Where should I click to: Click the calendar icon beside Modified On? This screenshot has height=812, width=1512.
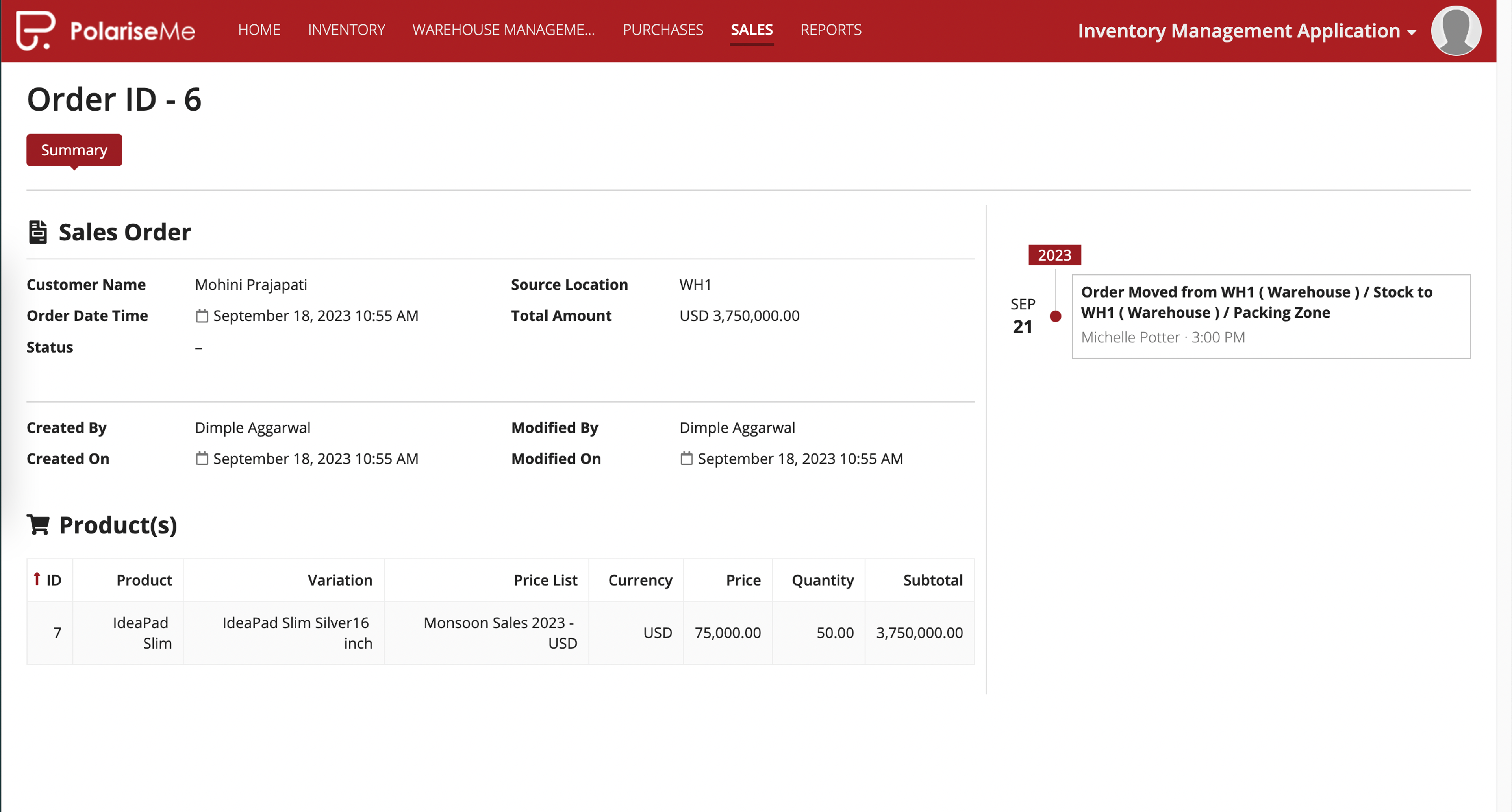tap(686, 458)
